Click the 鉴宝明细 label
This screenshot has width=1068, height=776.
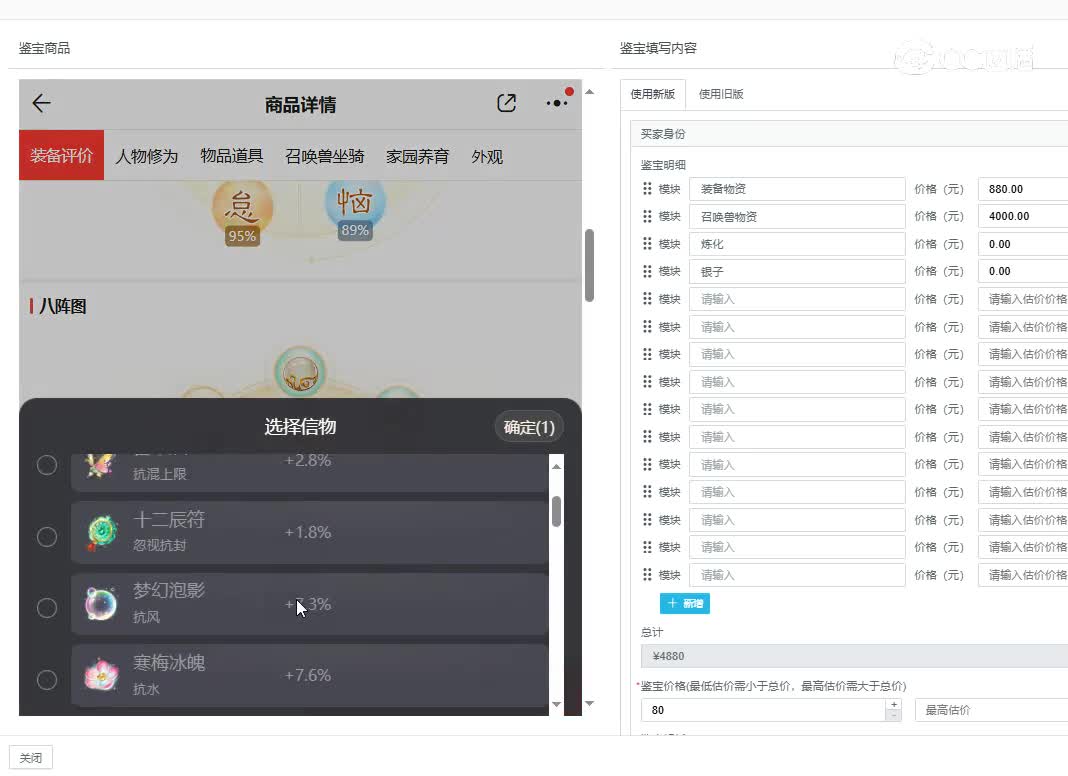[663, 165]
